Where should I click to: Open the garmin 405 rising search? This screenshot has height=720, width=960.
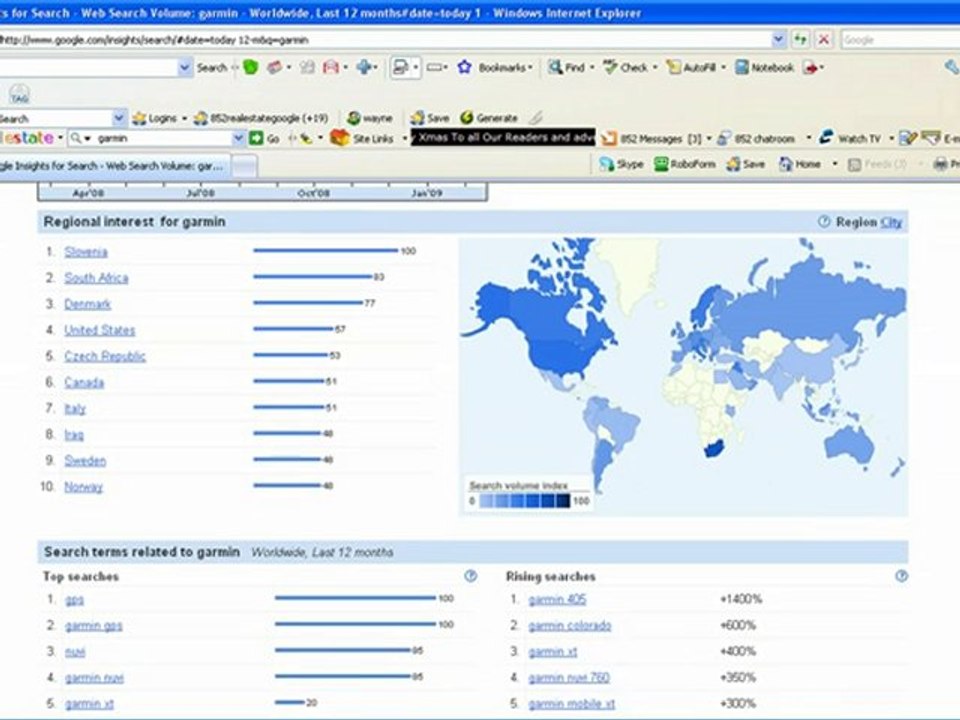[557, 599]
